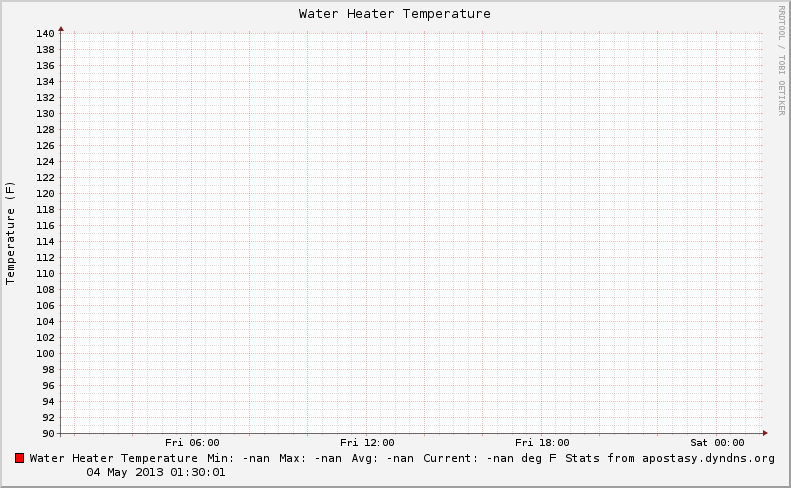Click the rotated "Temperature (F)" axis label
Viewport: 791px width, 488px height.
click(x=11, y=233)
